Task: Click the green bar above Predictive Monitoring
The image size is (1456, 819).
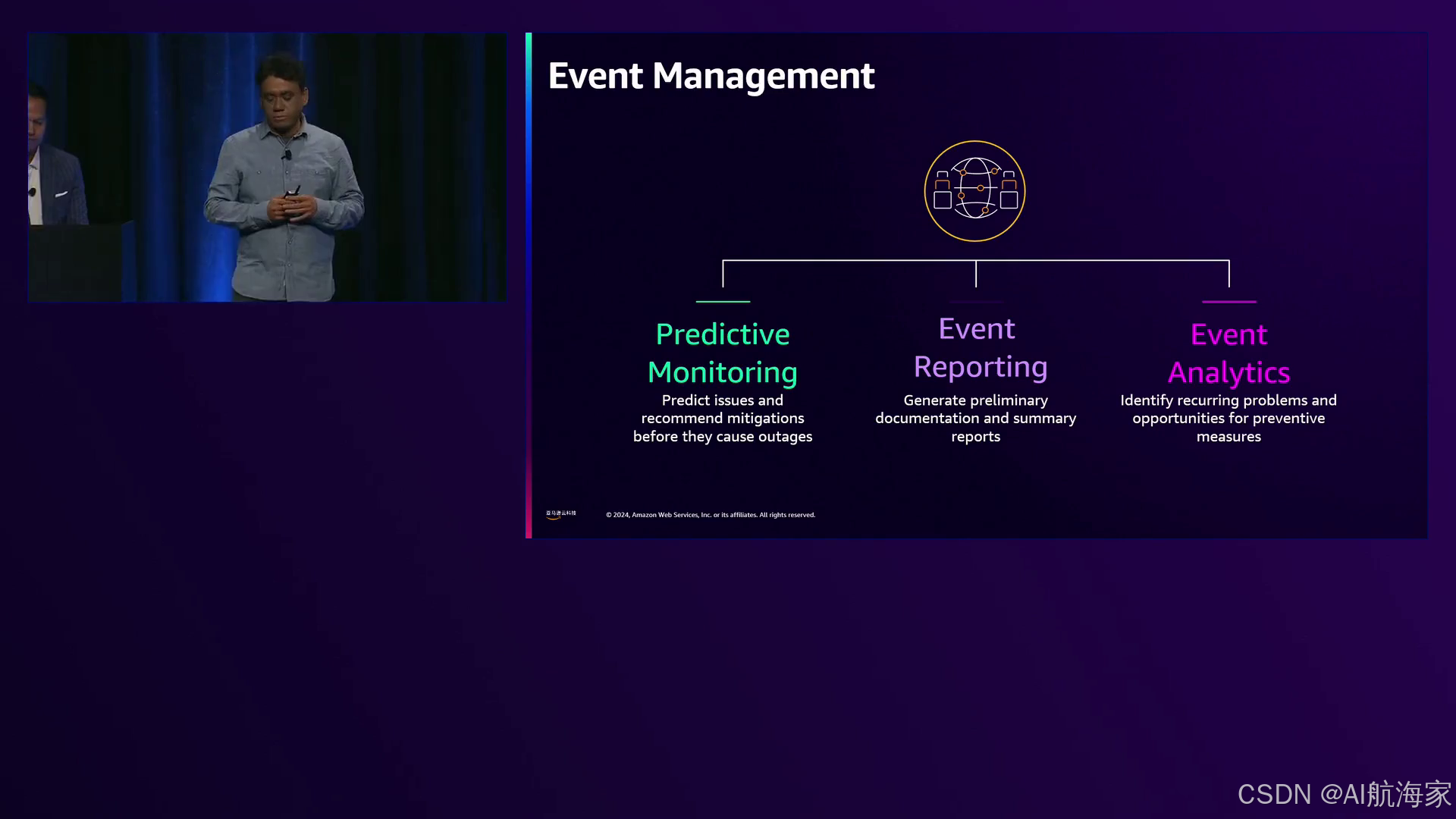Action: [723, 302]
